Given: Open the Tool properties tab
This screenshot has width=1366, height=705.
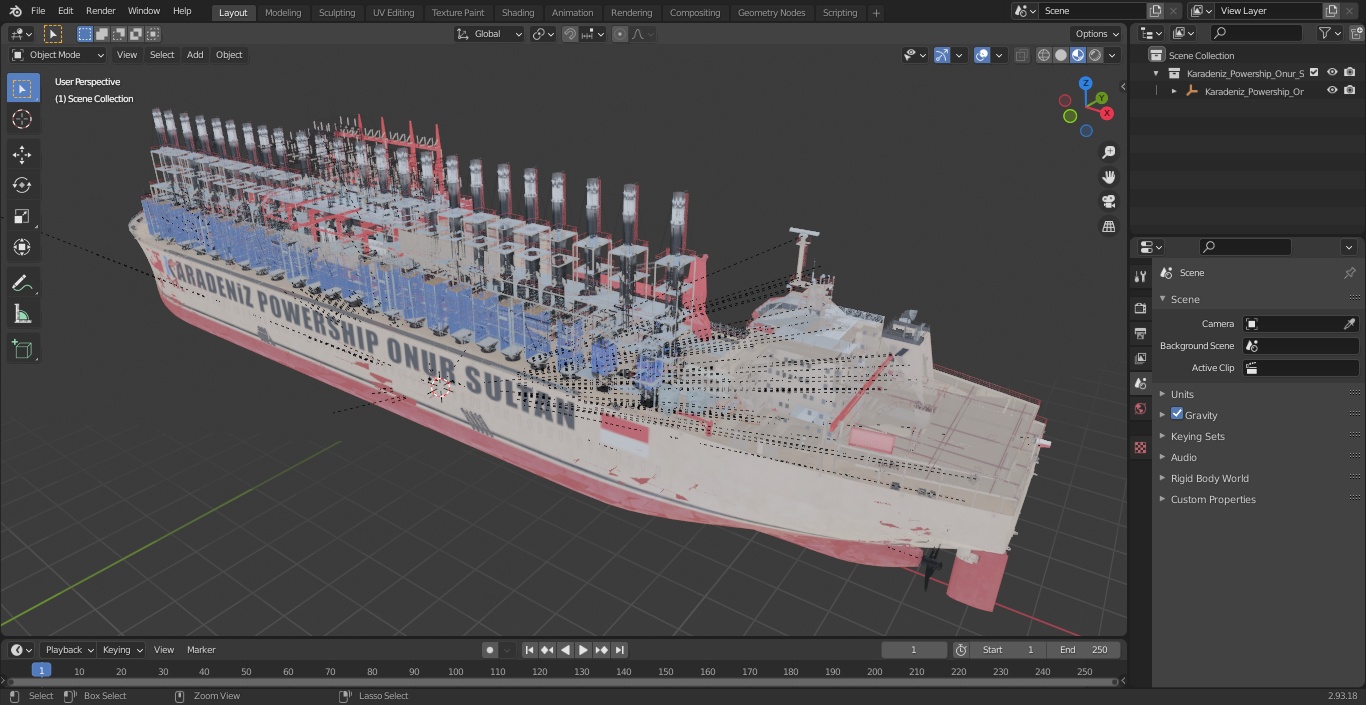Looking at the screenshot, I should (1140, 277).
